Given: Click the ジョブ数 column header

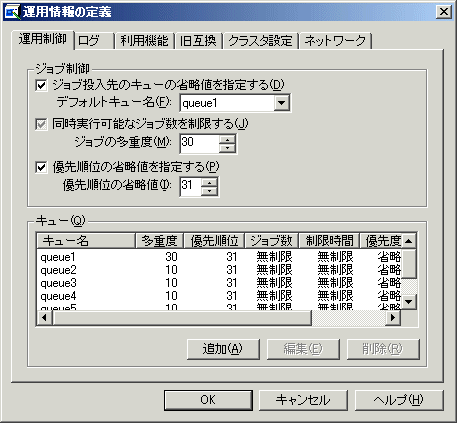Looking at the screenshot, I should (272, 241).
